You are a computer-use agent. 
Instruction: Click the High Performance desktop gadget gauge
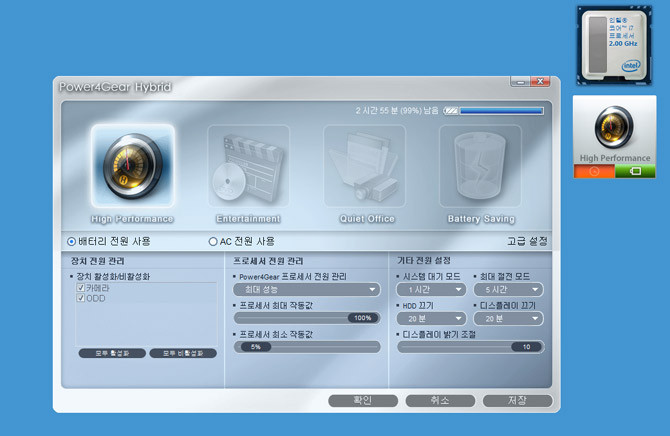click(x=614, y=127)
